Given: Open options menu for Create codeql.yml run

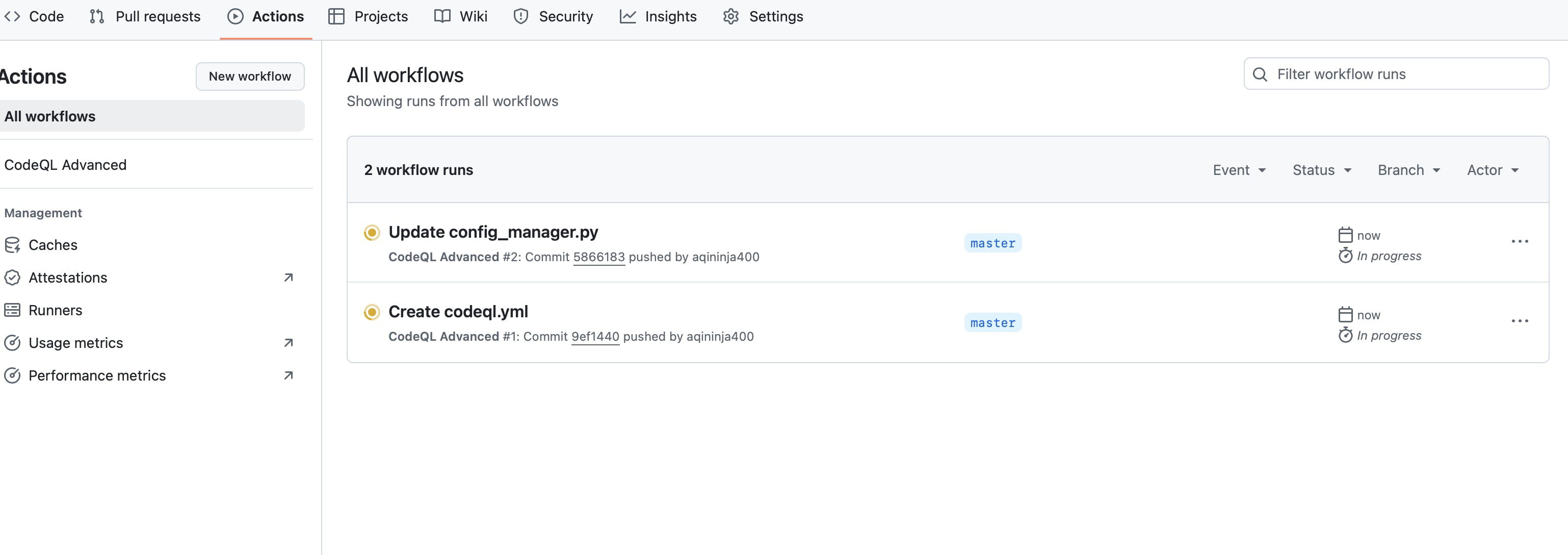Looking at the screenshot, I should point(1519,321).
